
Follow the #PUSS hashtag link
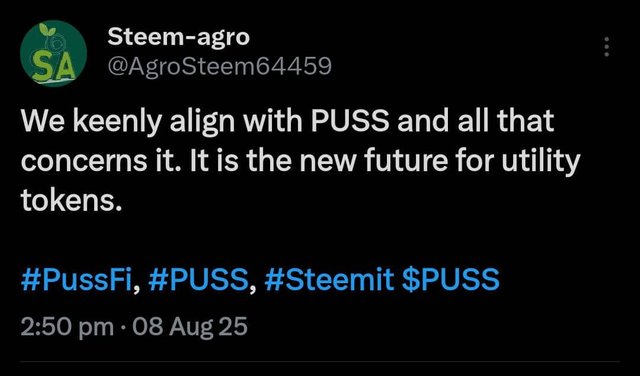[198, 279]
